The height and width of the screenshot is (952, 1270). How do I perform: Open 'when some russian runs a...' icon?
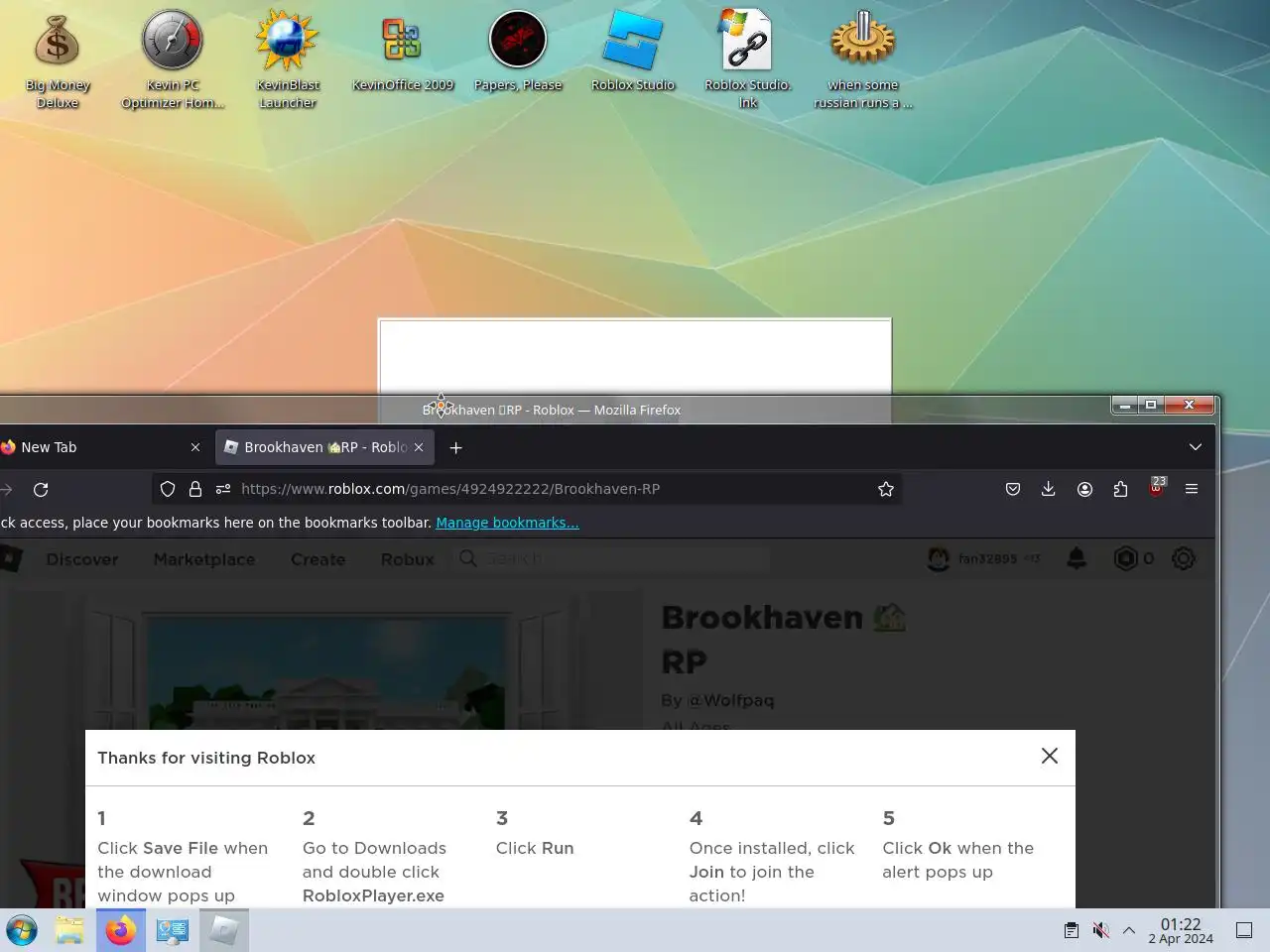pos(863,59)
